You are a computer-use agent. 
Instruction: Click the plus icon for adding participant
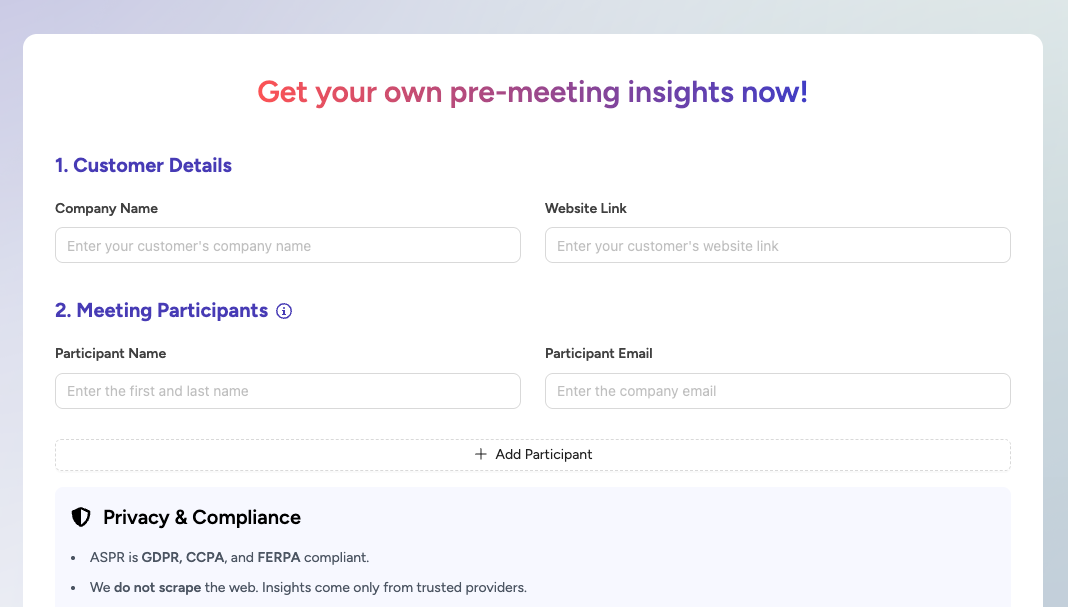(x=481, y=454)
